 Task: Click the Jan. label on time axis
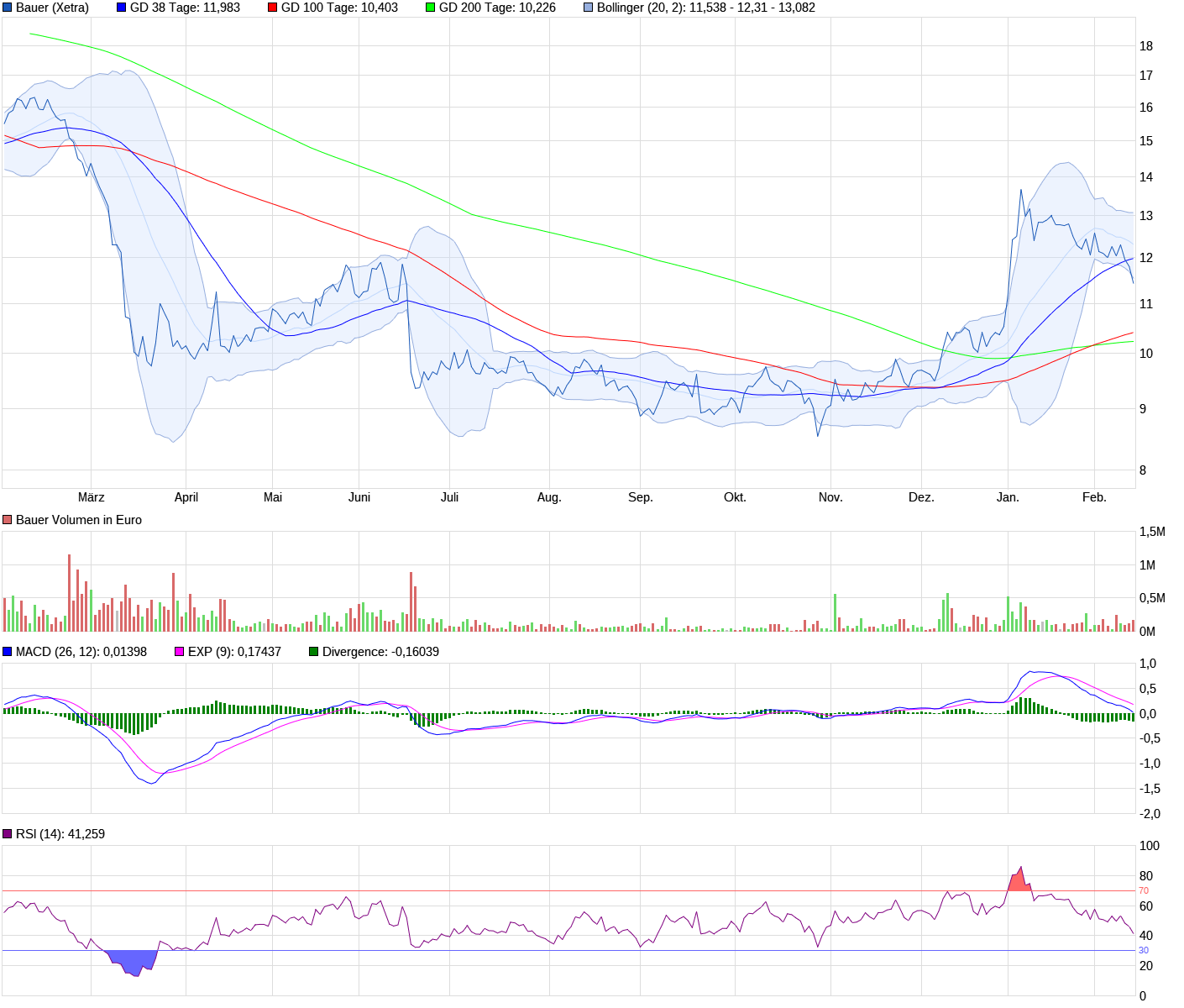click(x=1007, y=497)
